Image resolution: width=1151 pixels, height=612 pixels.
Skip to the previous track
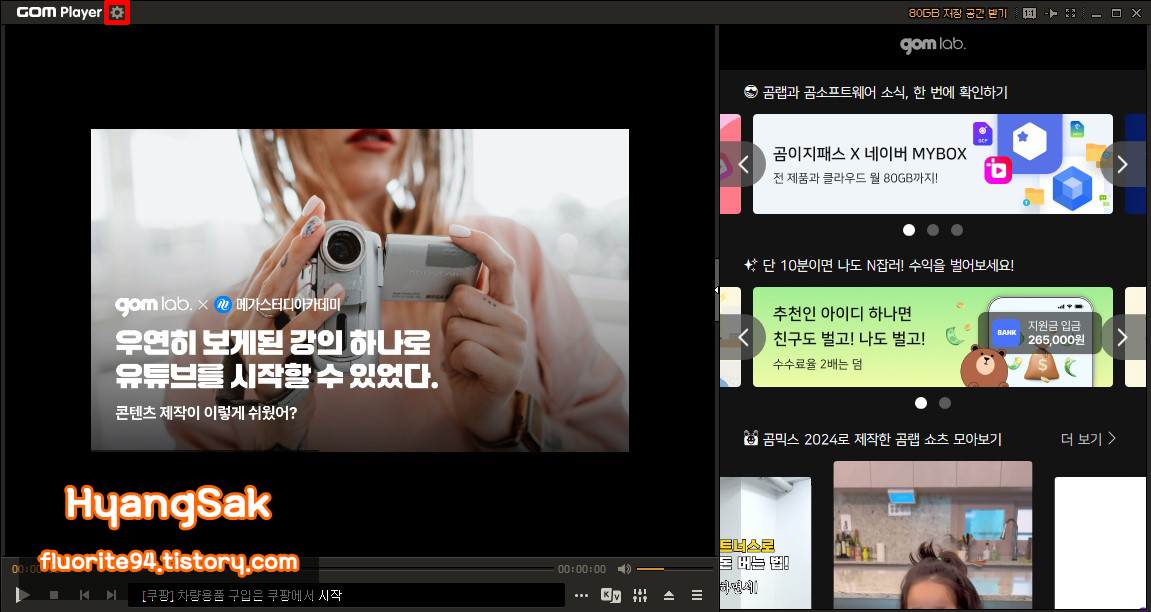click(84, 595)
